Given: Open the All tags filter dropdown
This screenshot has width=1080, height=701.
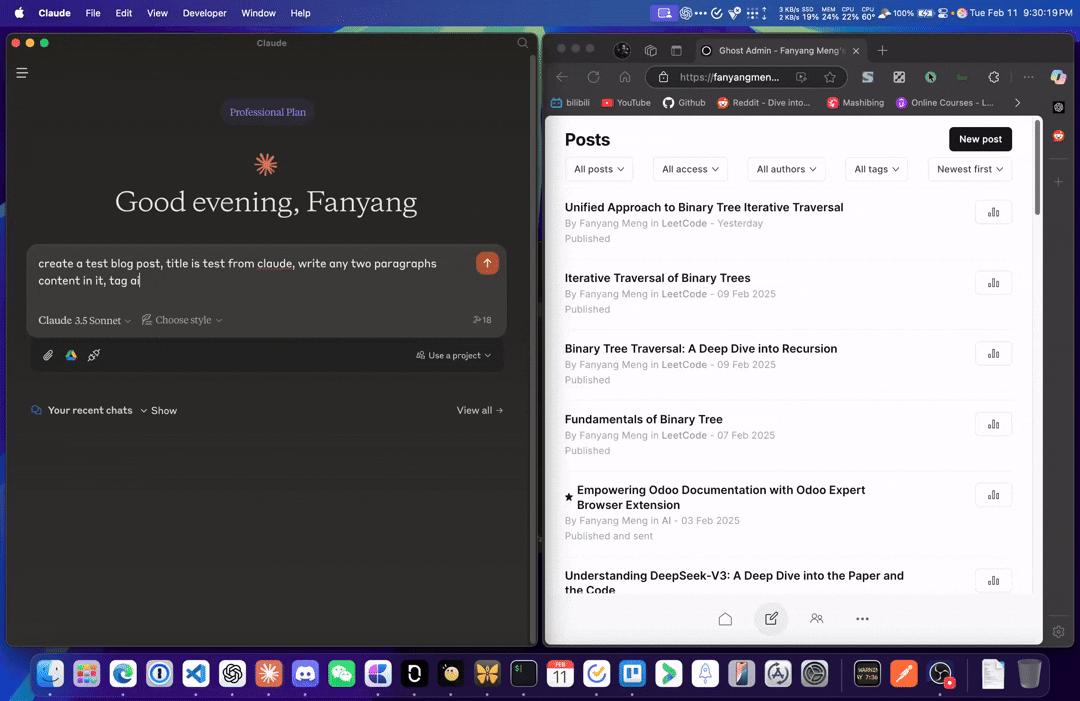Looking at the screenshot, I should (876, 169).
